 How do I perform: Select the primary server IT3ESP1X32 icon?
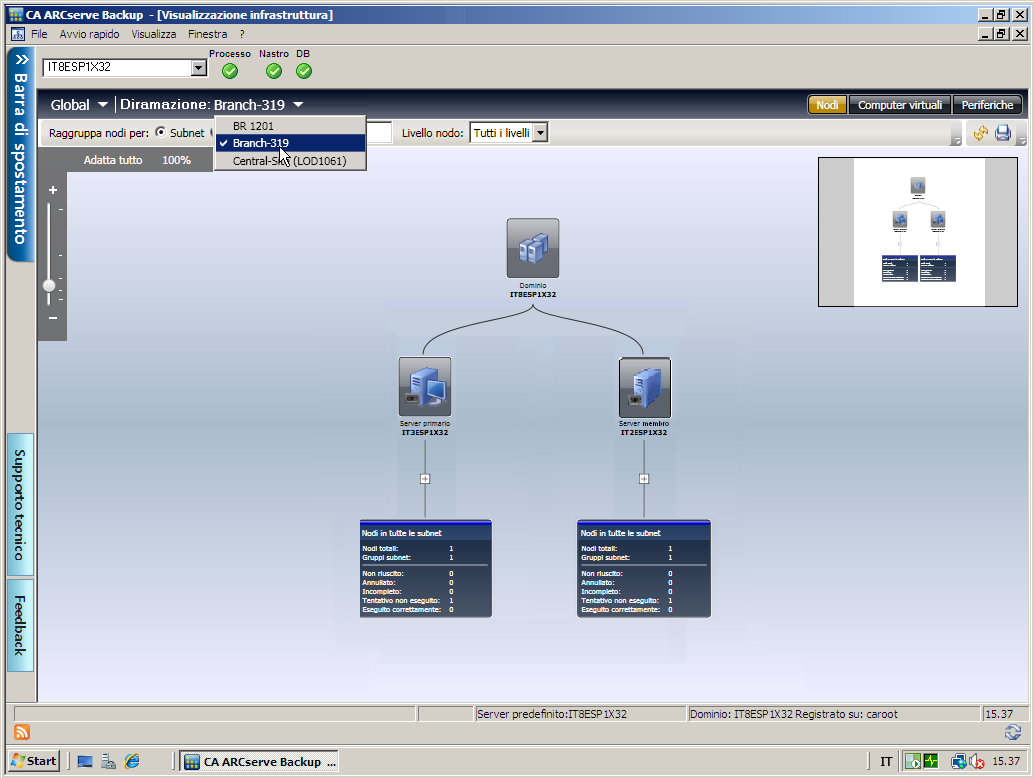click(425, 387)
